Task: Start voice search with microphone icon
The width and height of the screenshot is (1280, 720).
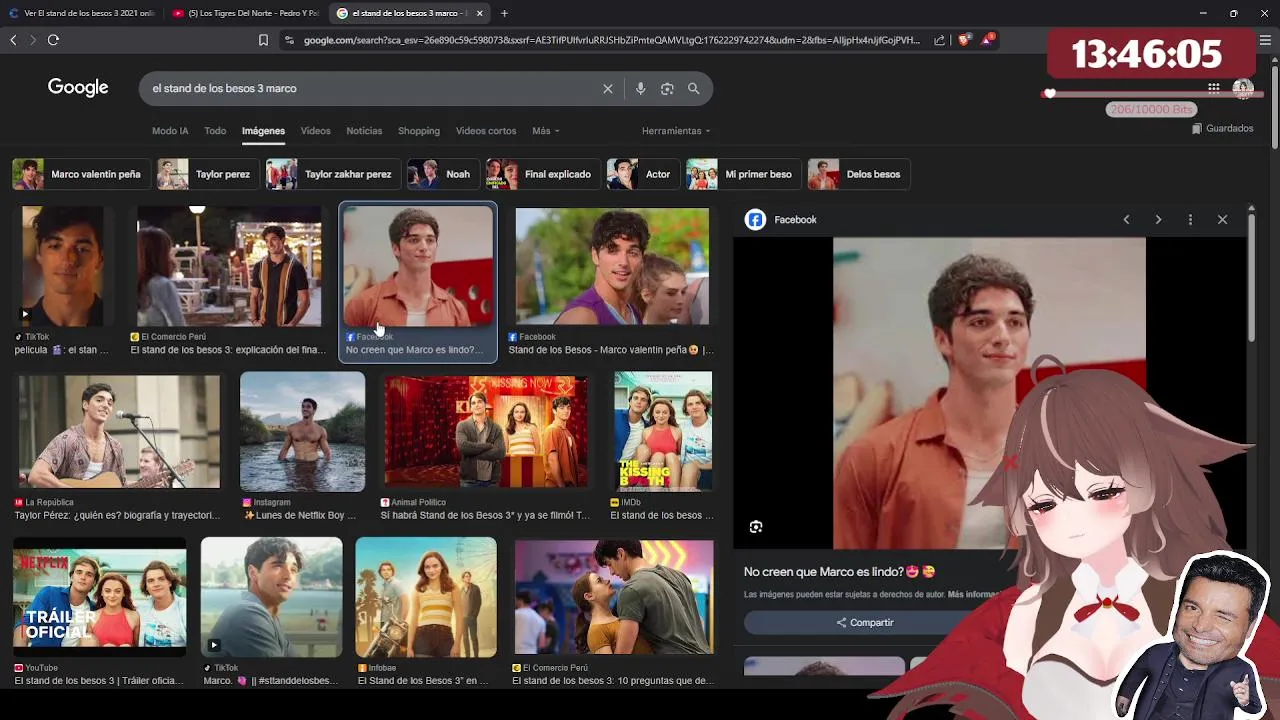Action: click(640, 88)
